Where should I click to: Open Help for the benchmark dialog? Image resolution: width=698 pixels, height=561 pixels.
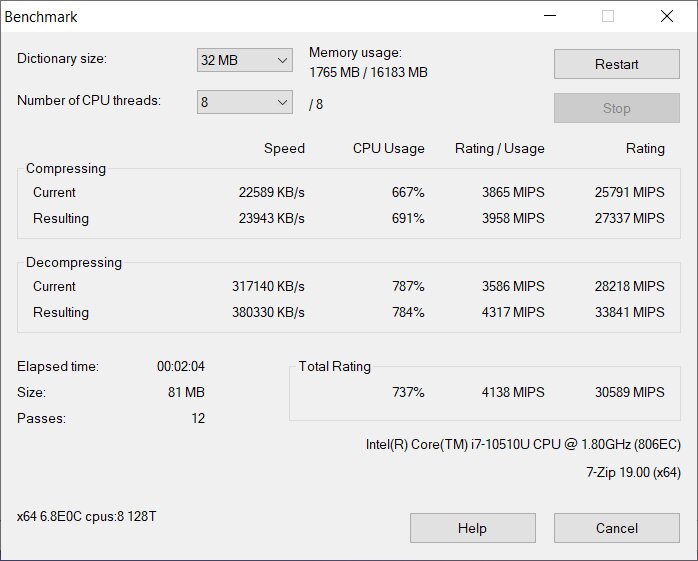coord(472,528)
